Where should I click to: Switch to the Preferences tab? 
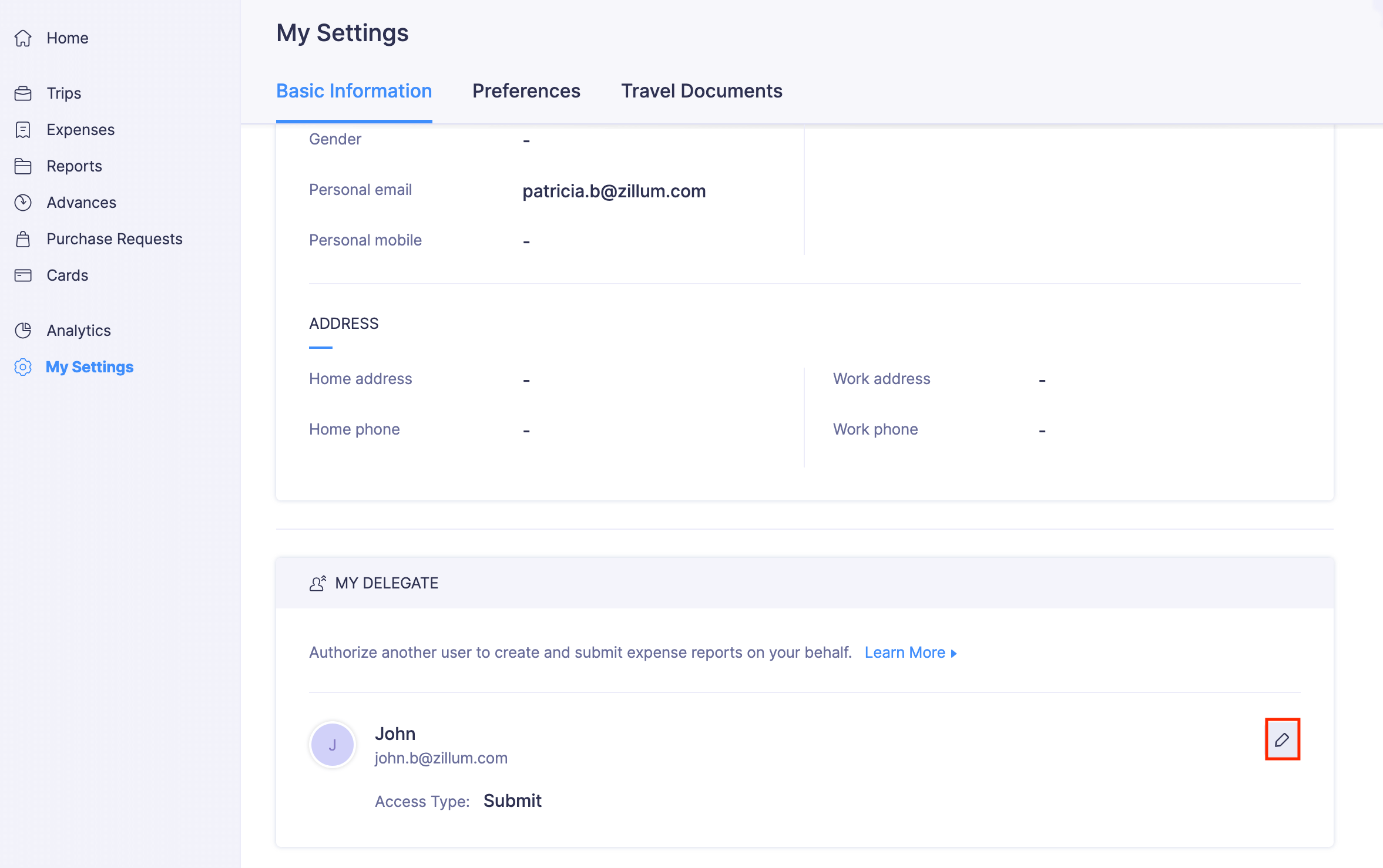click(x=526, y=91)
